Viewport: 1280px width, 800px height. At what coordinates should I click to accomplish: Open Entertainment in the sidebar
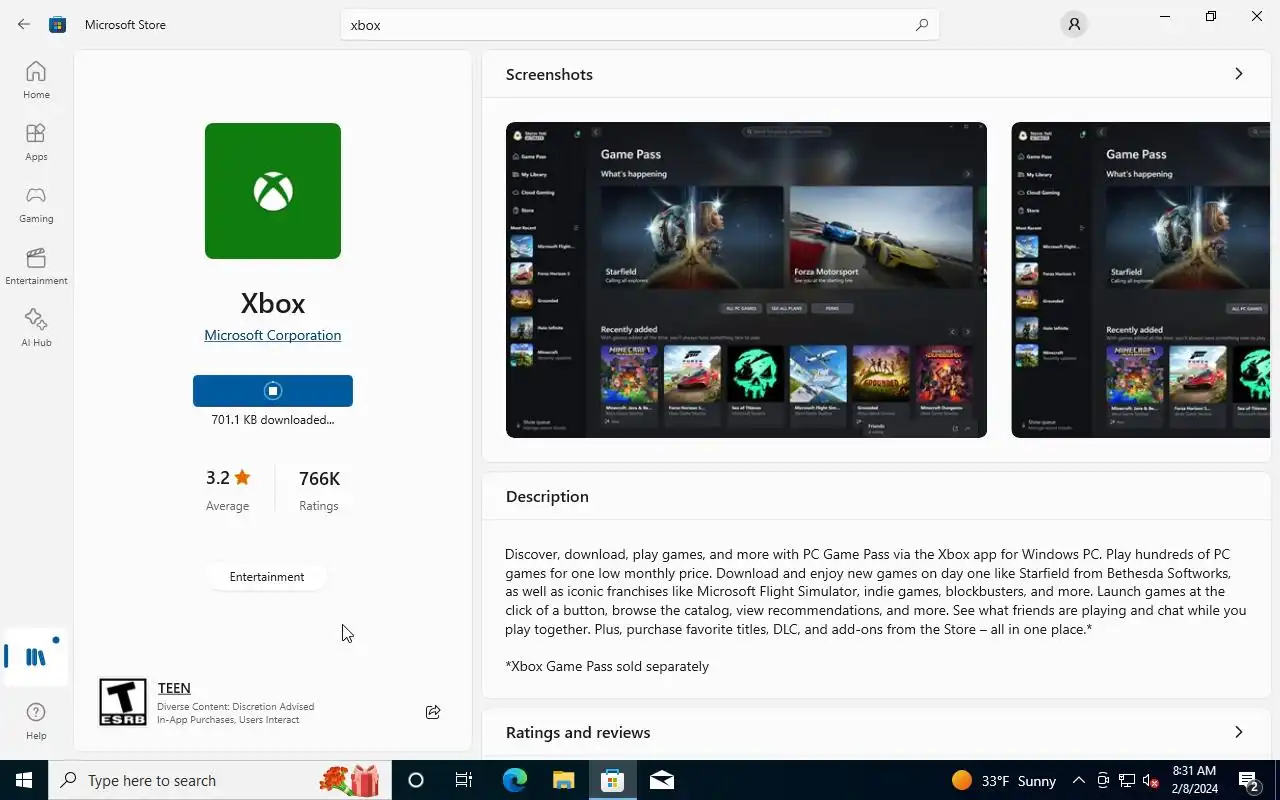pos(36,266)
